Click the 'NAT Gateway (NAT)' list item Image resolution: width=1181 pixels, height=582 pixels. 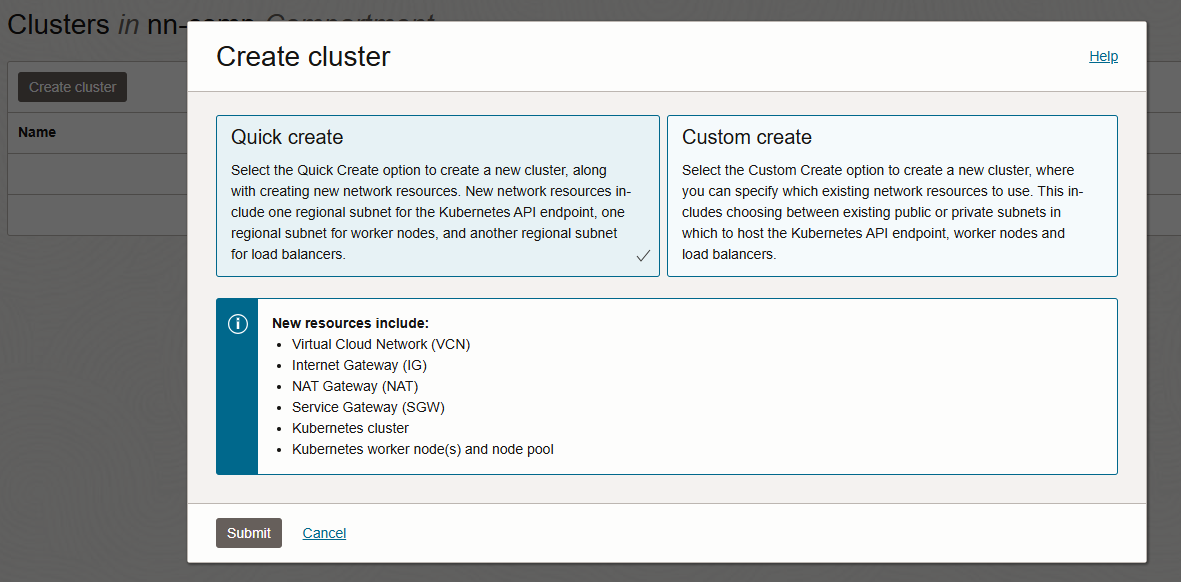click(x=355, y=386)
